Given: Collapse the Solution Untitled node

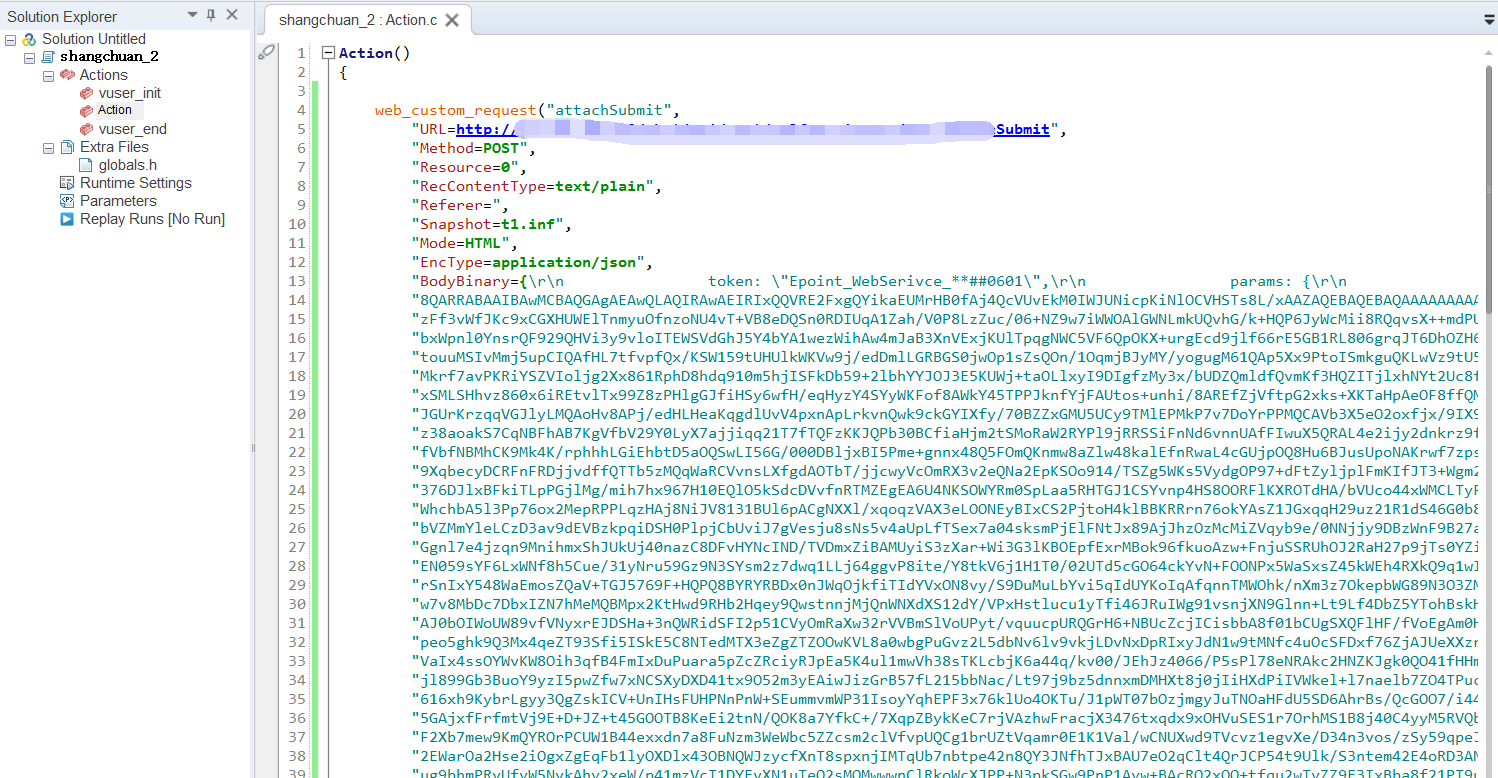Looking at the screenshot, I should (x=10, y=40).
